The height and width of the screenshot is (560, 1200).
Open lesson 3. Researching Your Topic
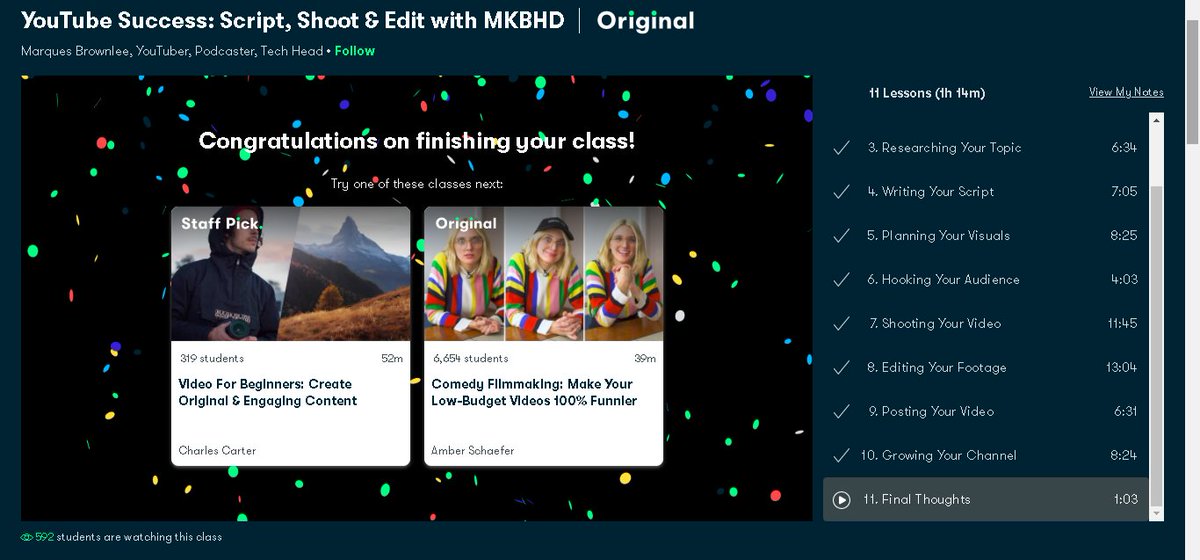tap(986, 148)
